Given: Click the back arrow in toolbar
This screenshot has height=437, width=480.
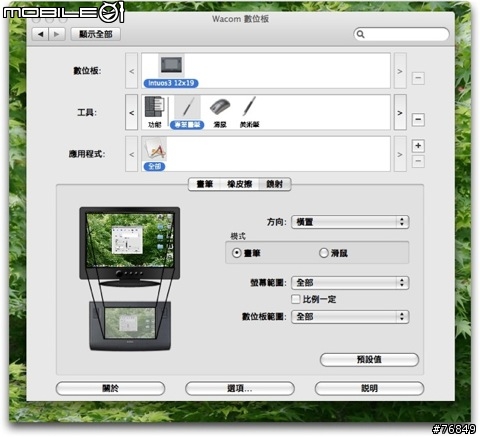Looking at the screenshot, I should point(40,34).
